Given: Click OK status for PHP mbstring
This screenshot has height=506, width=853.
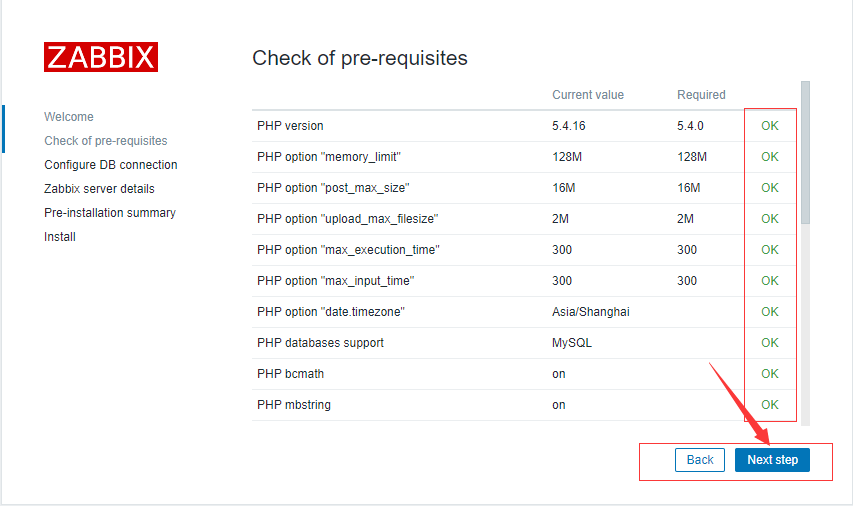Looking at the screenshot, I should pos(769,405).
